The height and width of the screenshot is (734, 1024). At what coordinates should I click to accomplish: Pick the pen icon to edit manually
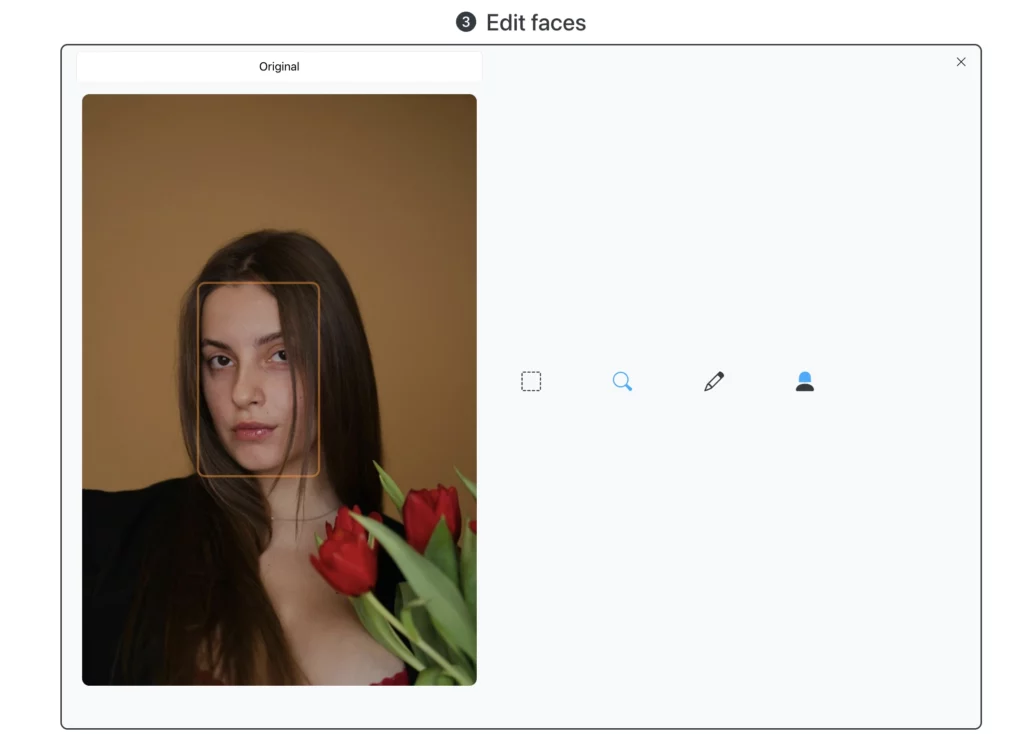point(713,380)
